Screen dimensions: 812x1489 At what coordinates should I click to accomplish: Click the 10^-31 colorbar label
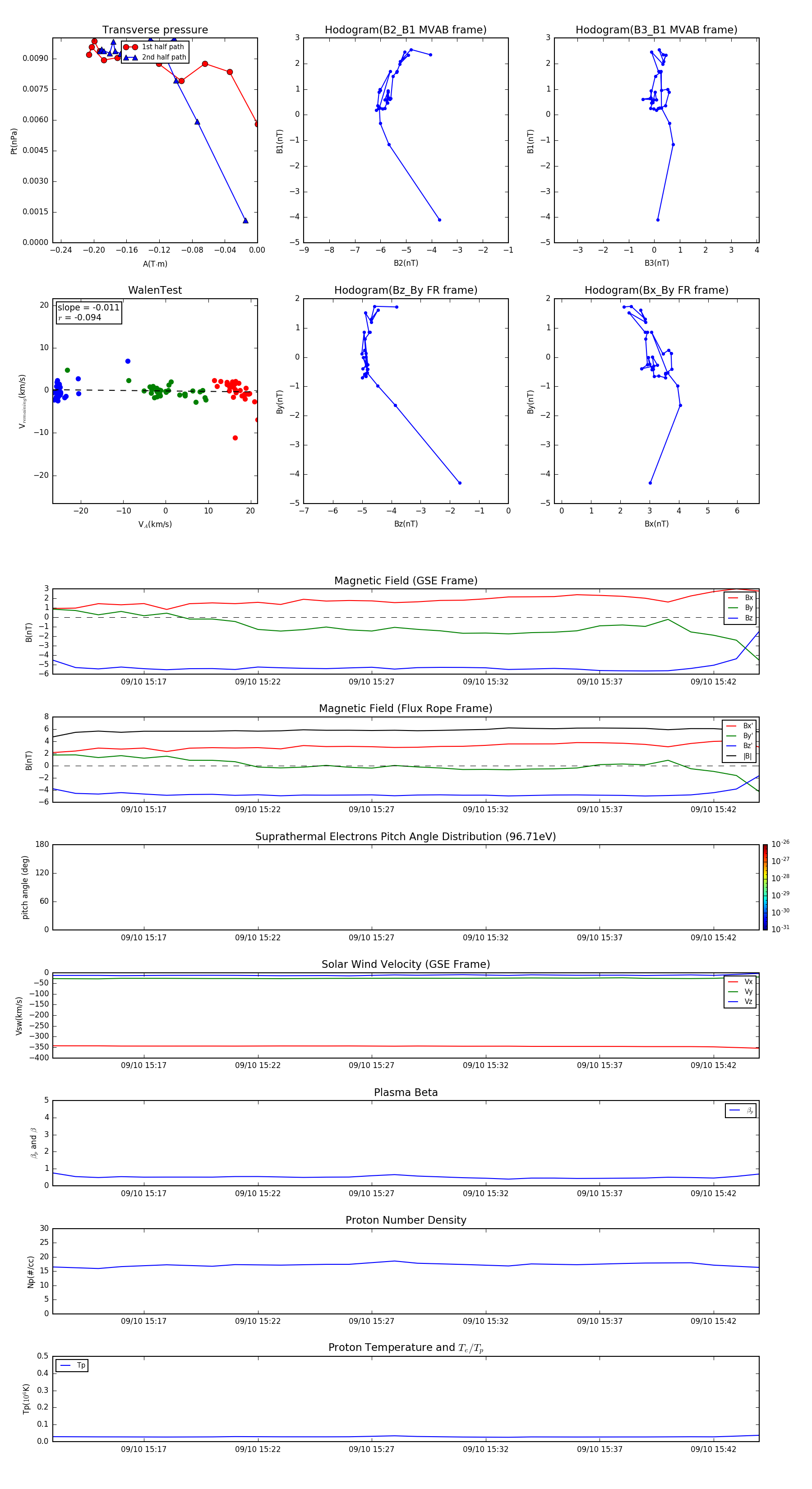[780, 929]
